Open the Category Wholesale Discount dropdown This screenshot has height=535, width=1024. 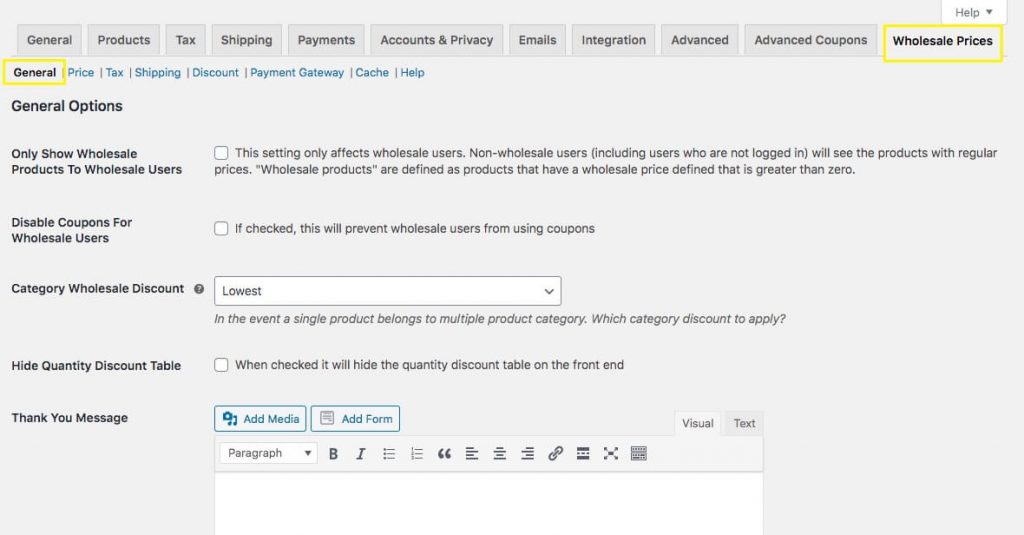pos(387,291)
